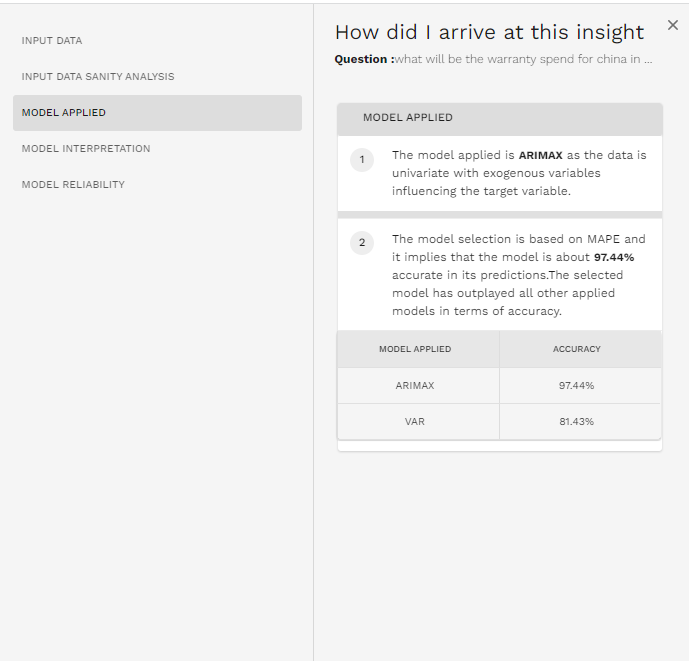Close the insight panel with X icon
The image size is (689, 661).
click(672, 25)
